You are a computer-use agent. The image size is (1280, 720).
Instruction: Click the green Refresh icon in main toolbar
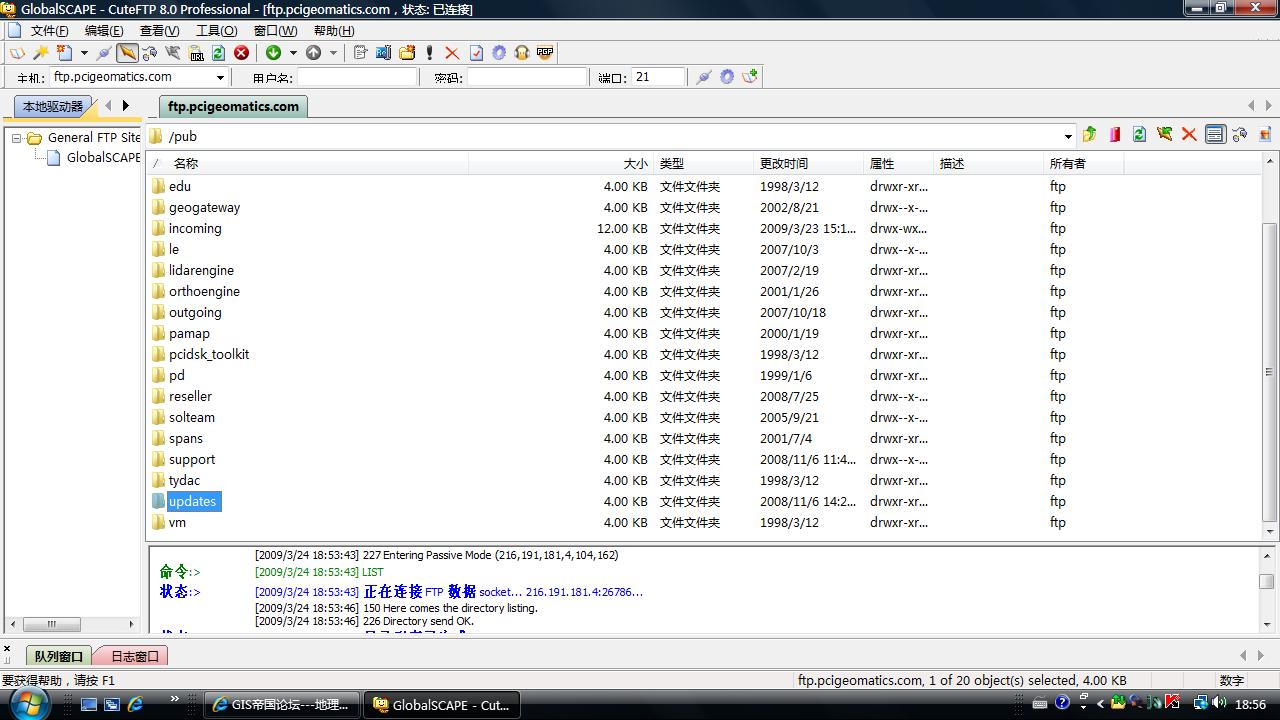(x=218, y=53)
